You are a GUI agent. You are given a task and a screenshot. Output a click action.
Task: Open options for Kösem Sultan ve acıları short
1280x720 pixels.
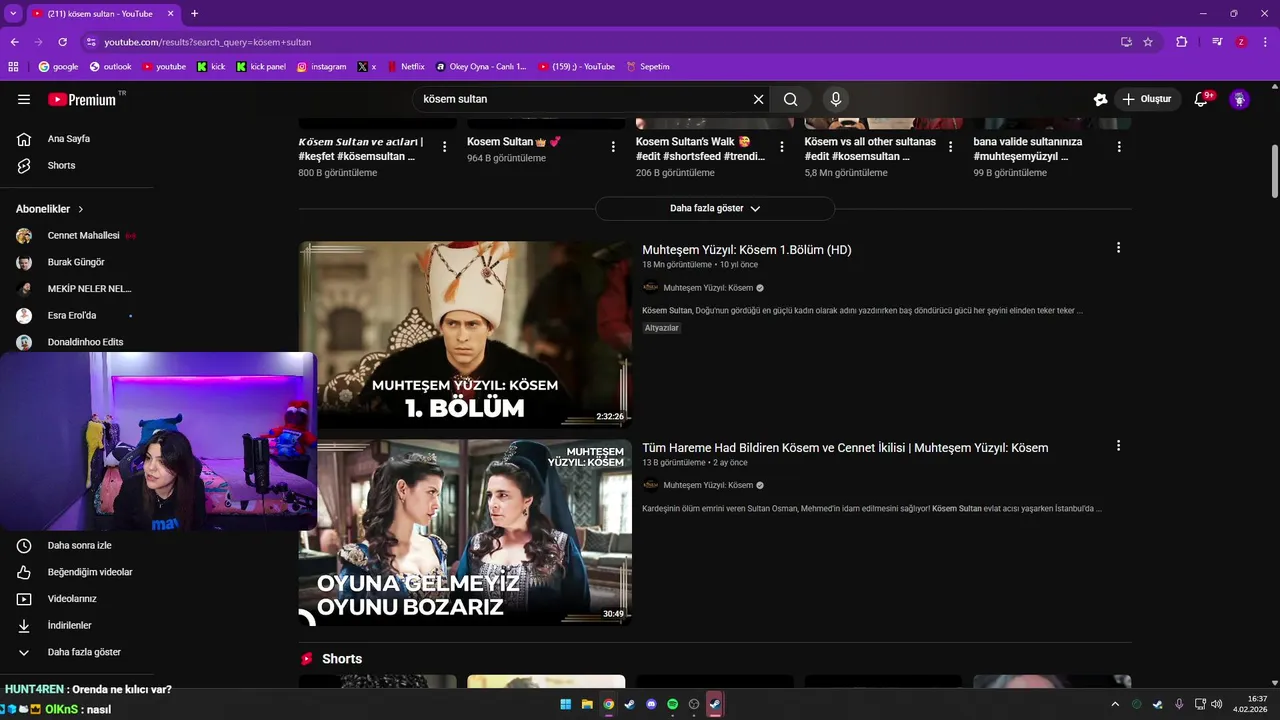(444, 146)
